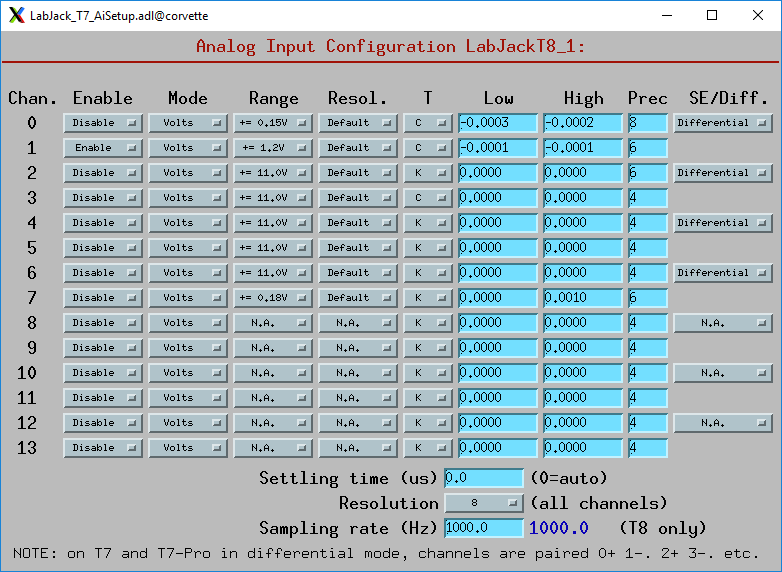Image resolution: width=782 pixels, height=572 pixels.
Task: Open the Mode menu for channel 4
Action: tap(188, 222)
